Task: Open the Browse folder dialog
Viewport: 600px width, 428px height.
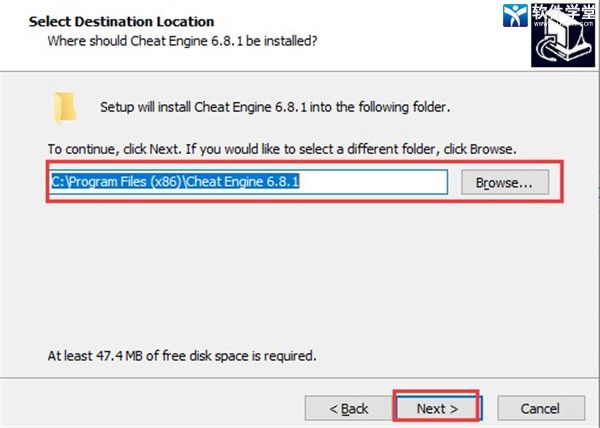Action: [511, 183]
